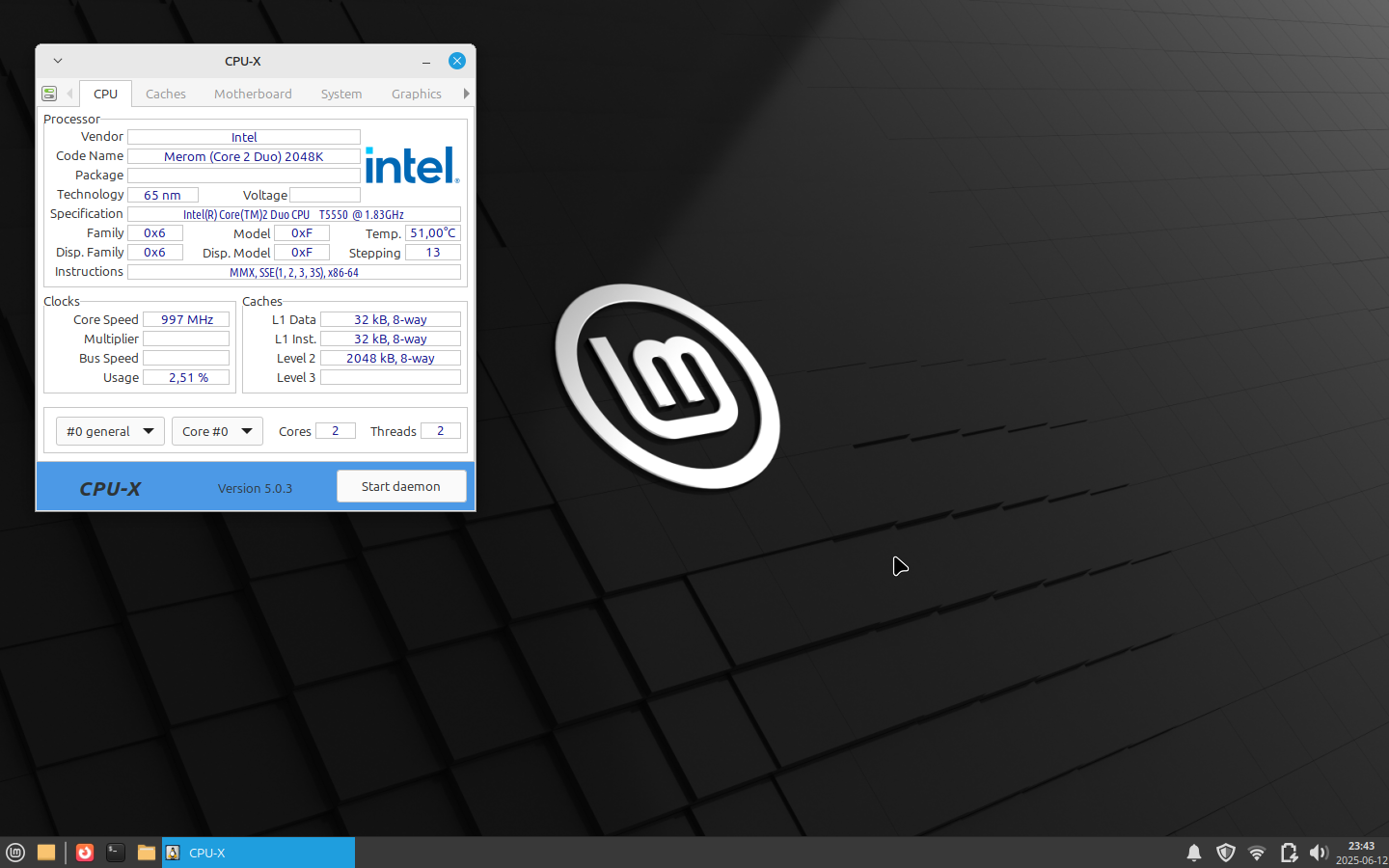The width and height of the screenshot is (1389, 868).
Task: Open the shield security tray icon
Action: point(1226,853)
